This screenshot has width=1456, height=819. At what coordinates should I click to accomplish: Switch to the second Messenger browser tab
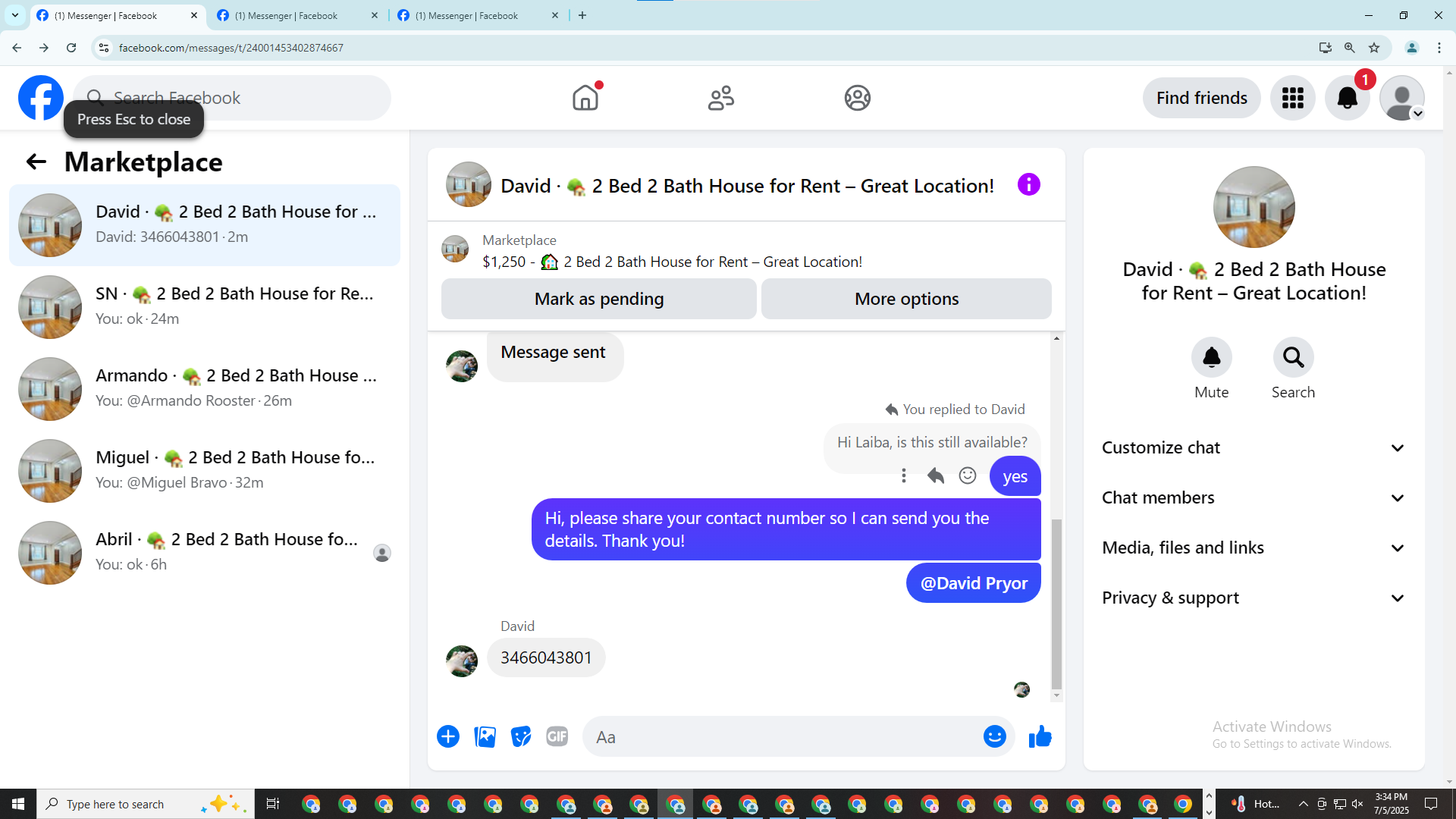coord(288,15)
